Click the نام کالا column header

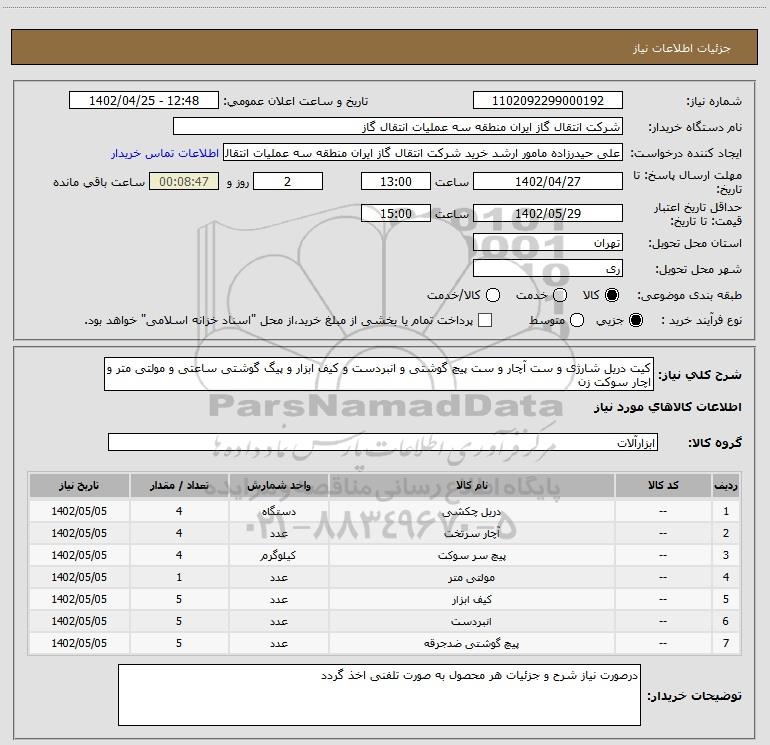coord(471,486)
